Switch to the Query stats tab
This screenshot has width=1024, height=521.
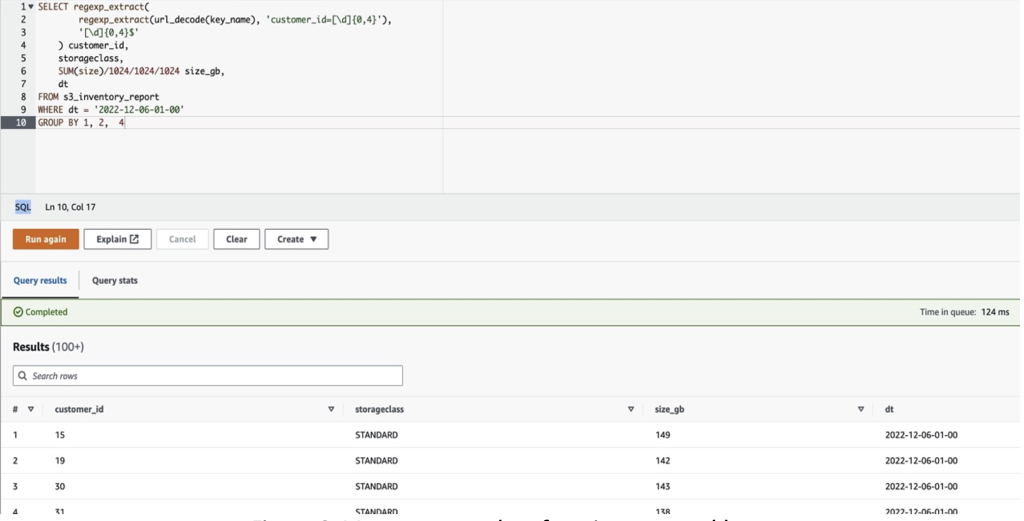tap(115, 280)
